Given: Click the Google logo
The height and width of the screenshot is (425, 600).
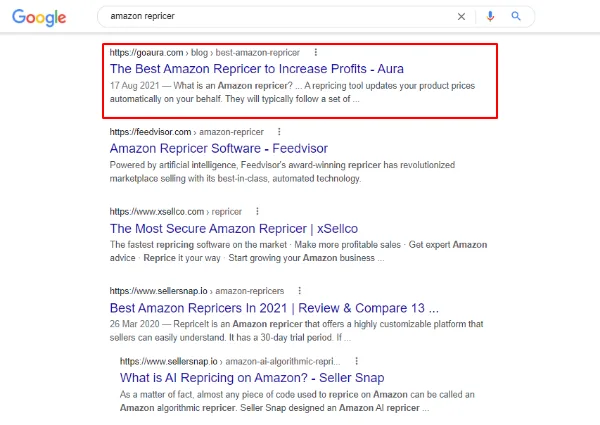Looking at the screenshot, I should [x=39, y=17].
